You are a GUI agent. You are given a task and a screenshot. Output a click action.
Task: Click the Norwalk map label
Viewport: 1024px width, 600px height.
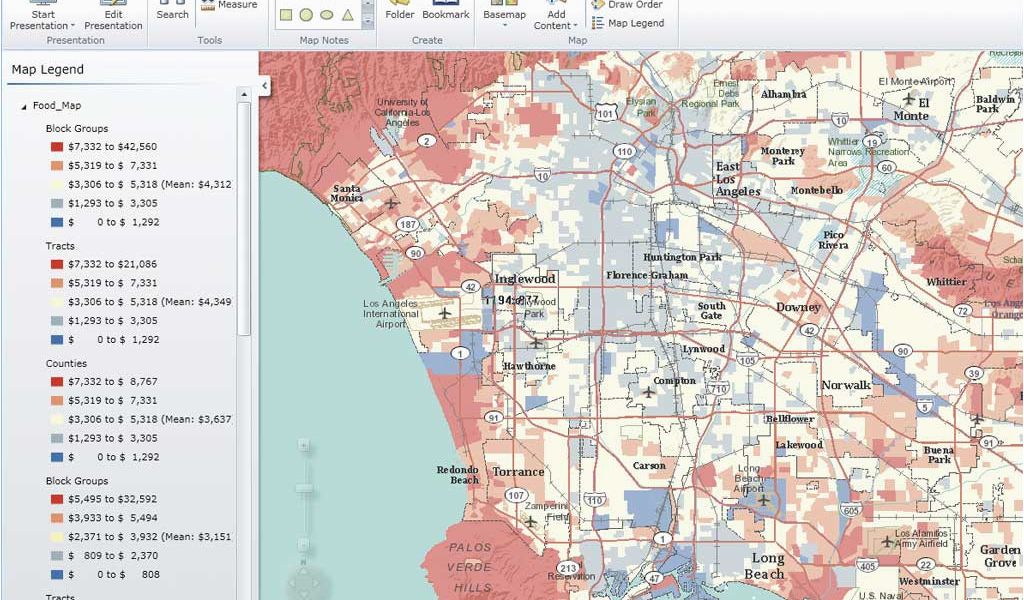pos(846,385)
